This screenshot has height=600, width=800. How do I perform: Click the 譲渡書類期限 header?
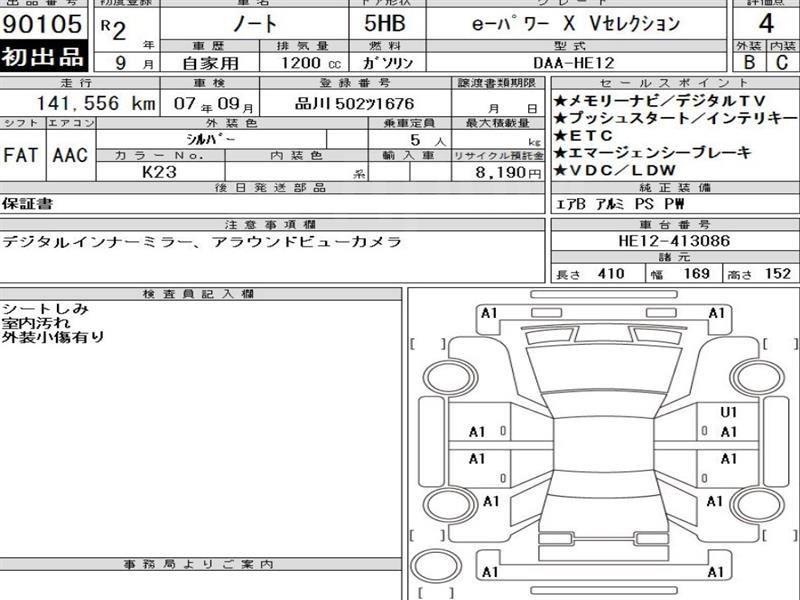[x=496, y=83]
